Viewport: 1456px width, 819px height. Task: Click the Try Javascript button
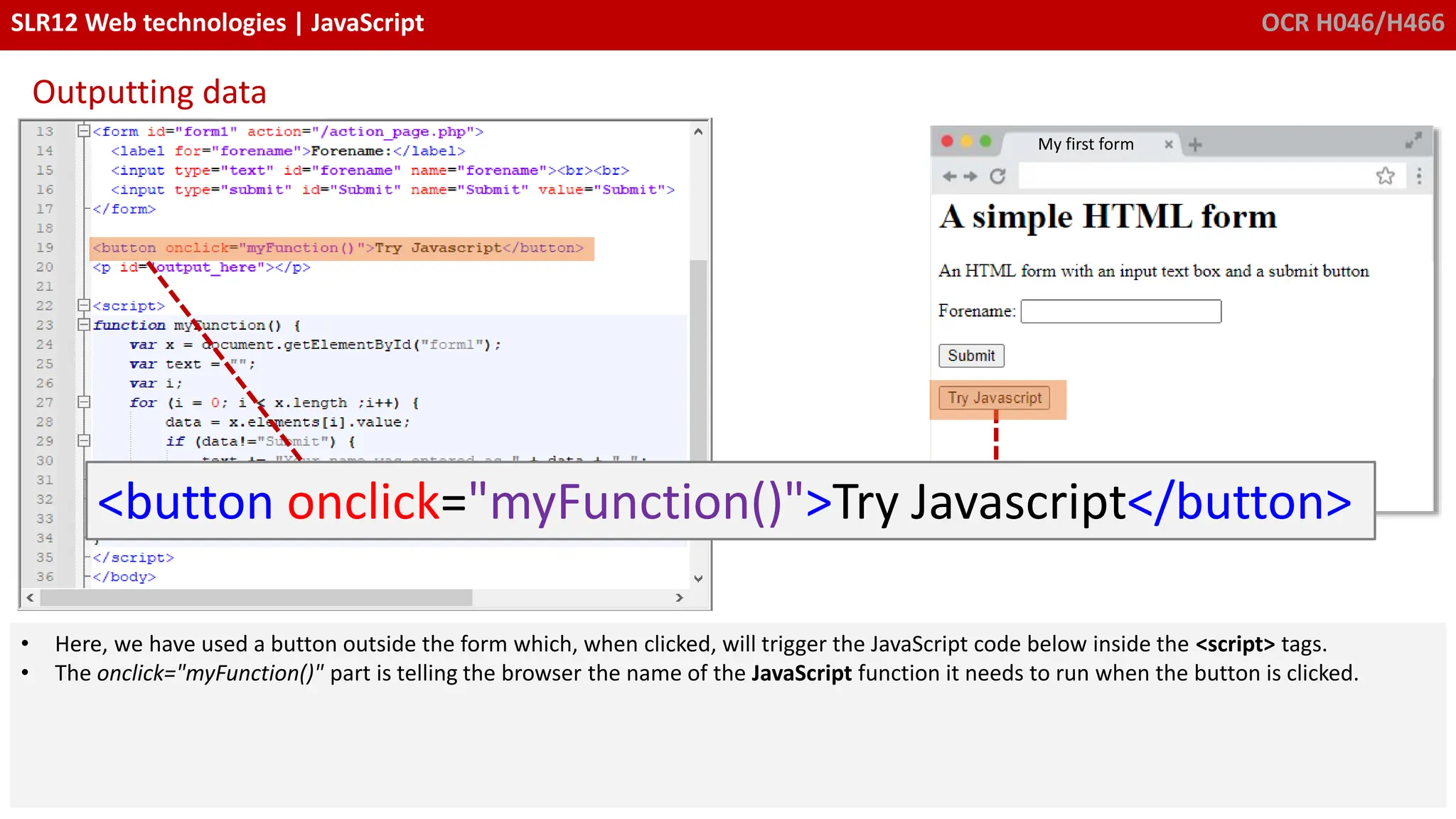(995, 398)
